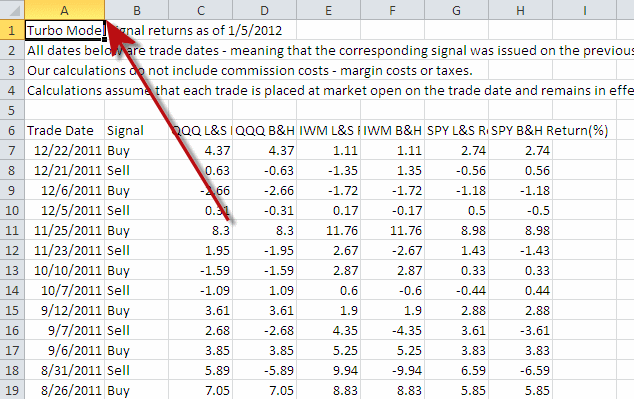Screen dimensions: 634x399
Task: Click IWM L&S value 2.87 in row 13
Action: pos(328,270)
